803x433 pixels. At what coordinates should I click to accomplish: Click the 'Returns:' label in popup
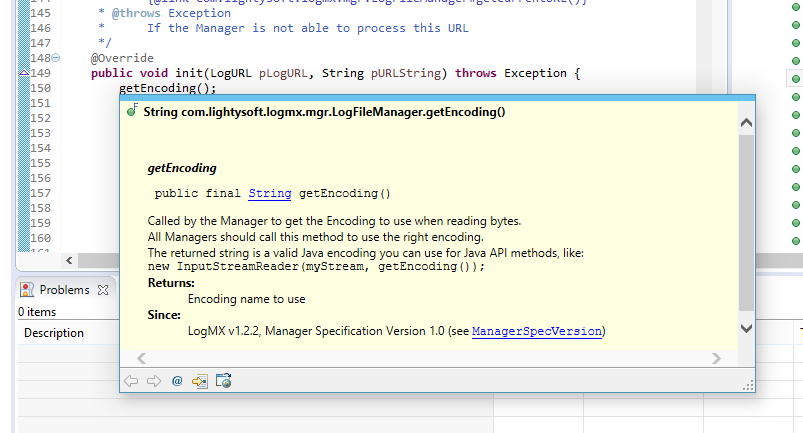(x=171, y=283)
